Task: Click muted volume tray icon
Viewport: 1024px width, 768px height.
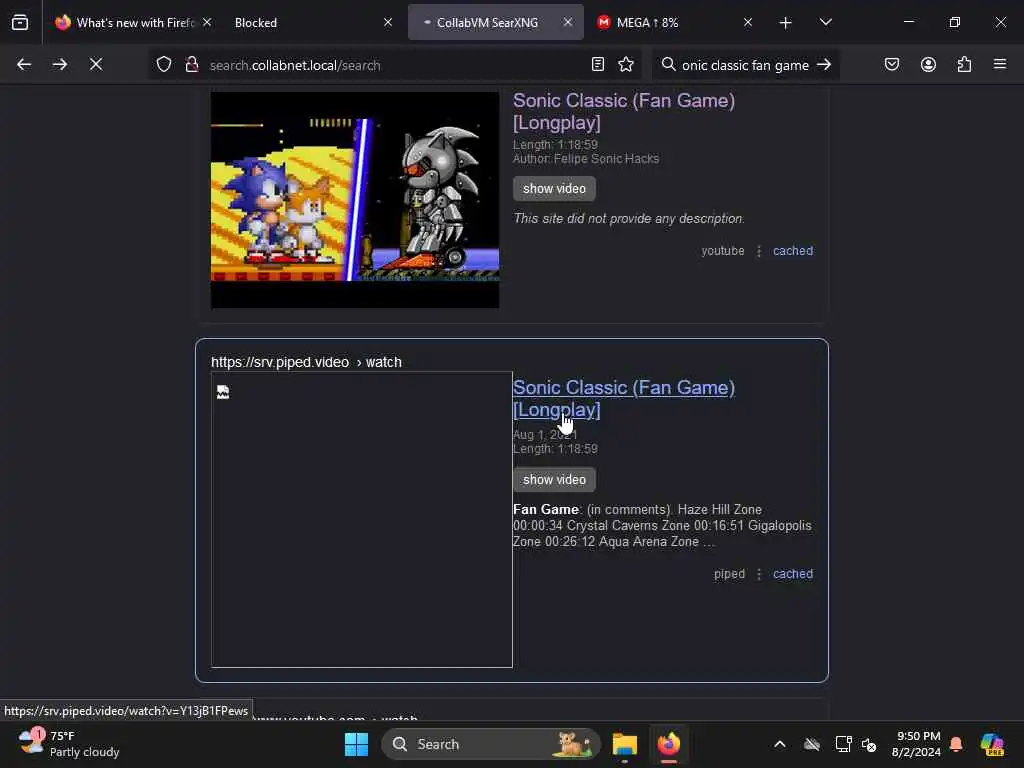Action: (869, 744)
